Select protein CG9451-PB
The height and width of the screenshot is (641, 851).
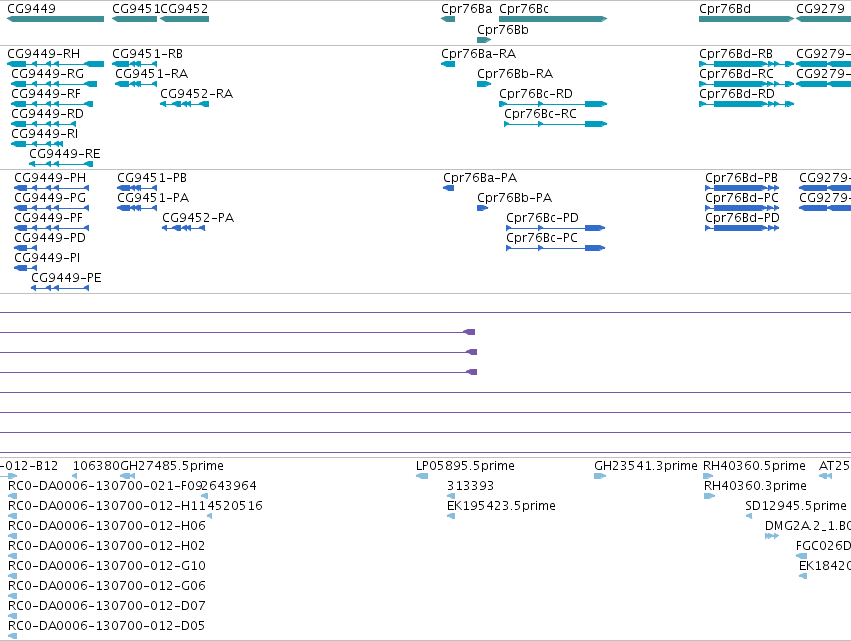[152, 178]
